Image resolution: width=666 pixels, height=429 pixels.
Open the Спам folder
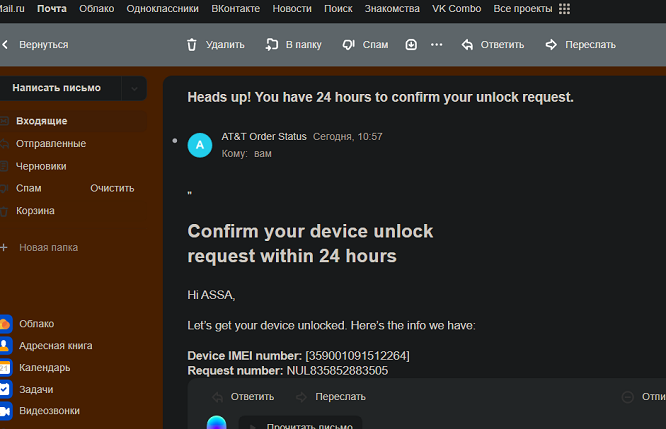(29, 188)
